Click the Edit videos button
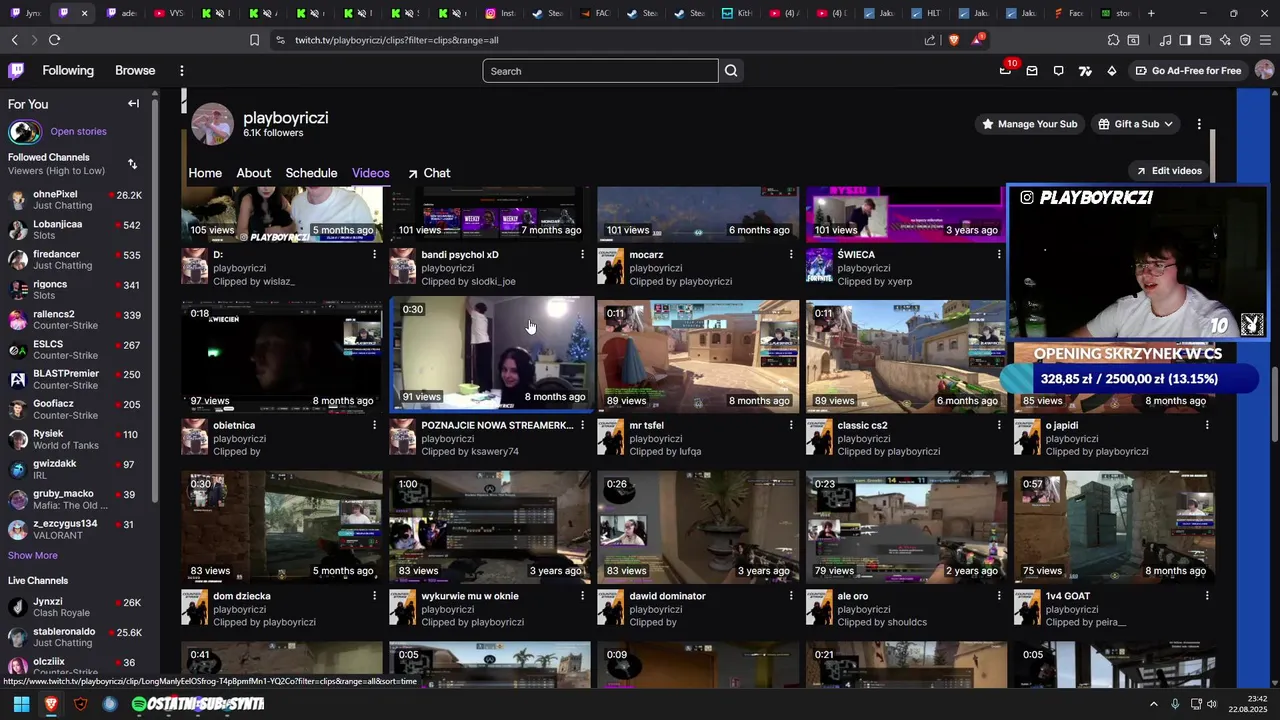The height and width of the screenshot is (720, 1280). pyautogui.click(x=1168, y=171)
